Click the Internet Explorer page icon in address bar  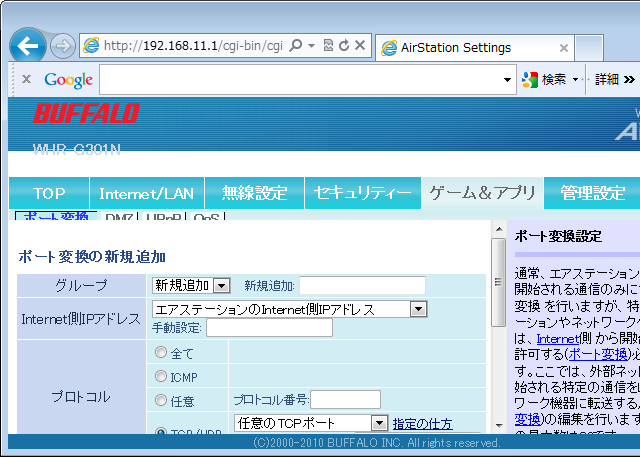click(x=91, y=45)
